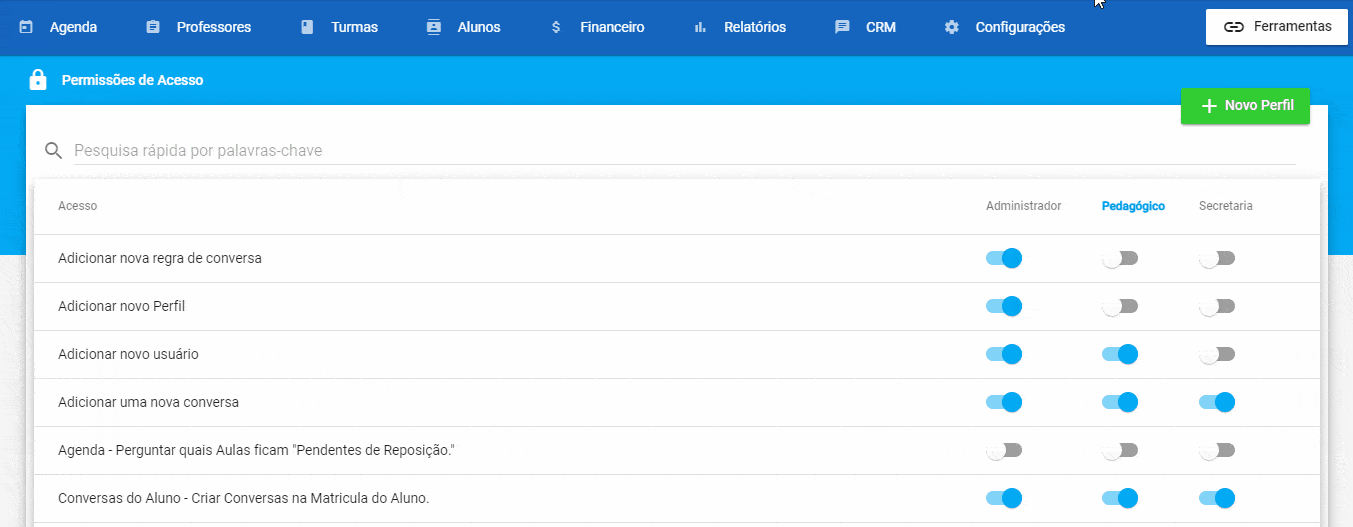Click the Configurações gear icon
Viewport: 1353px width, 527px height.
952,27
